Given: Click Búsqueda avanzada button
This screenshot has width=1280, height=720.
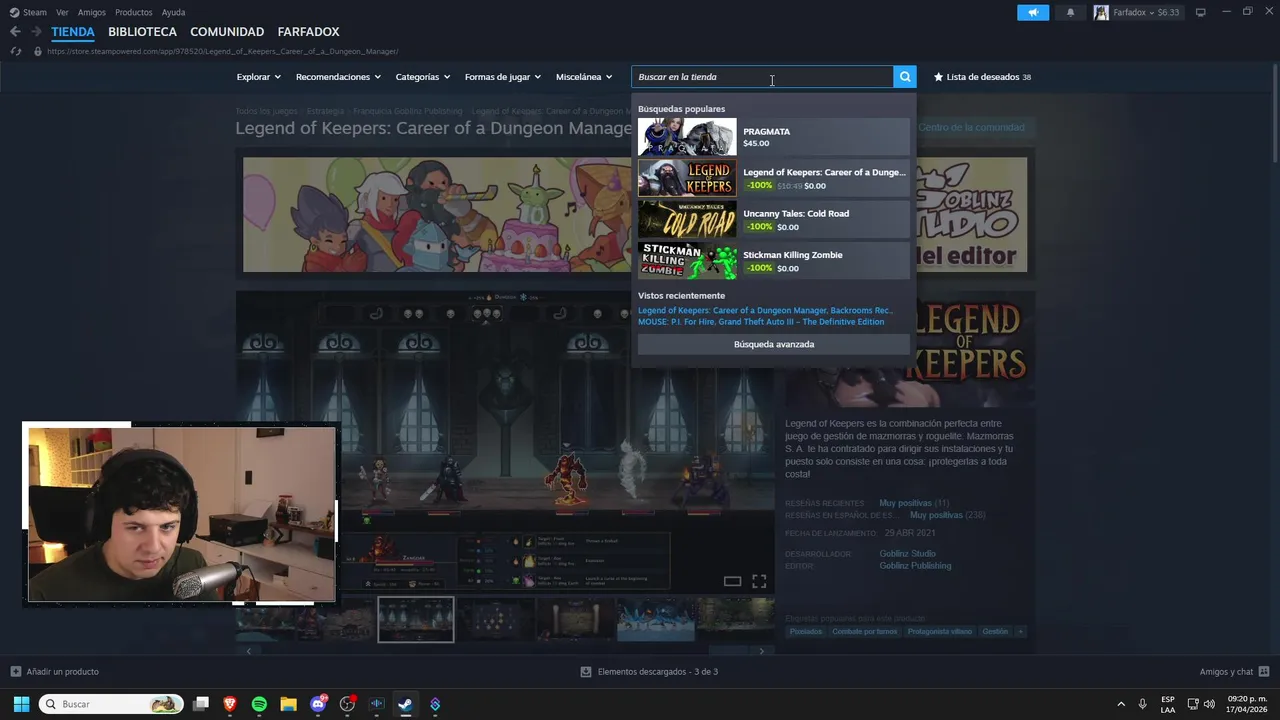Looking at the screenshot, I should pyautogui.click(x=774, y=344).
